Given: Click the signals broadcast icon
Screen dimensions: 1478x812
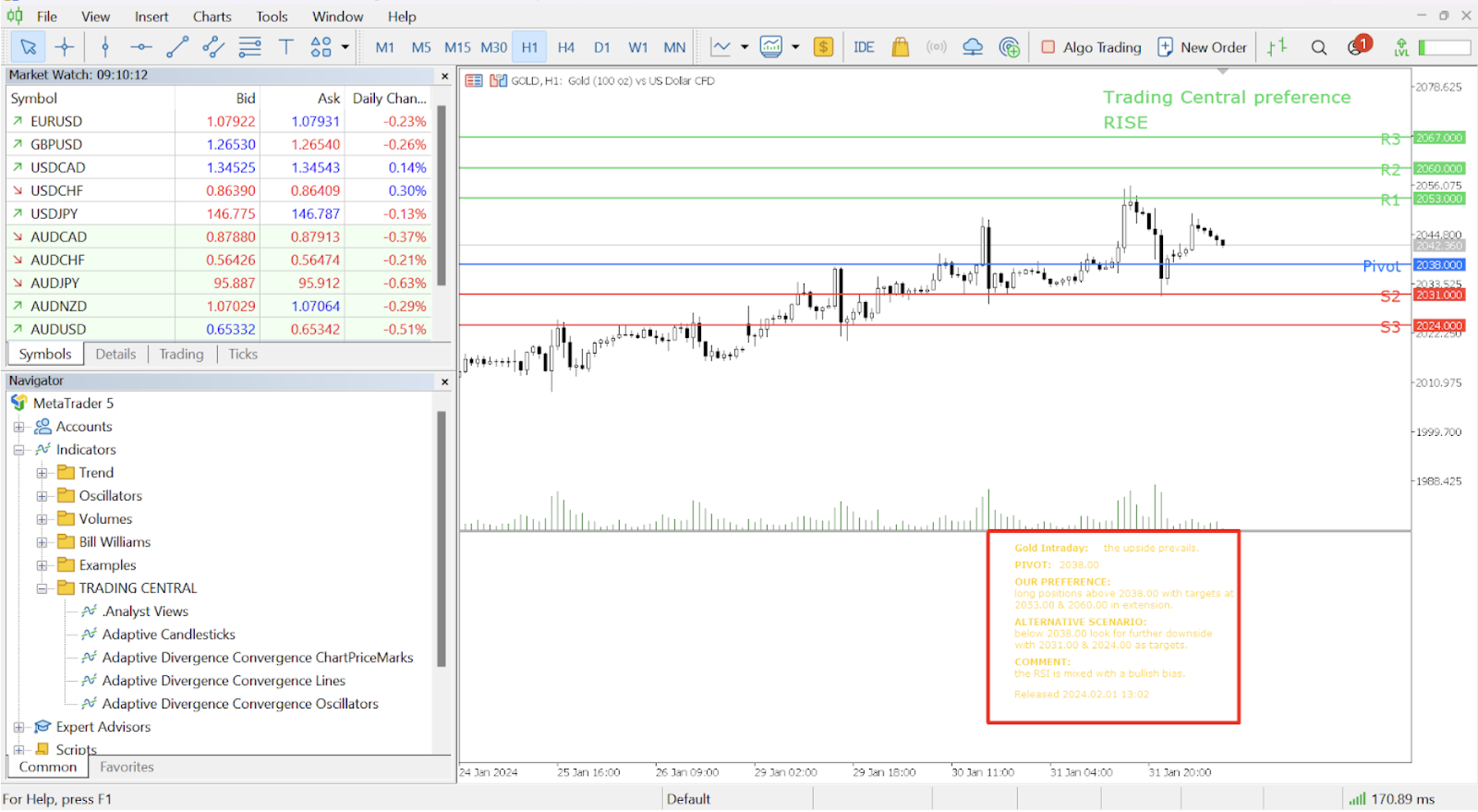Looking at the screenshot, I should 936,47.
